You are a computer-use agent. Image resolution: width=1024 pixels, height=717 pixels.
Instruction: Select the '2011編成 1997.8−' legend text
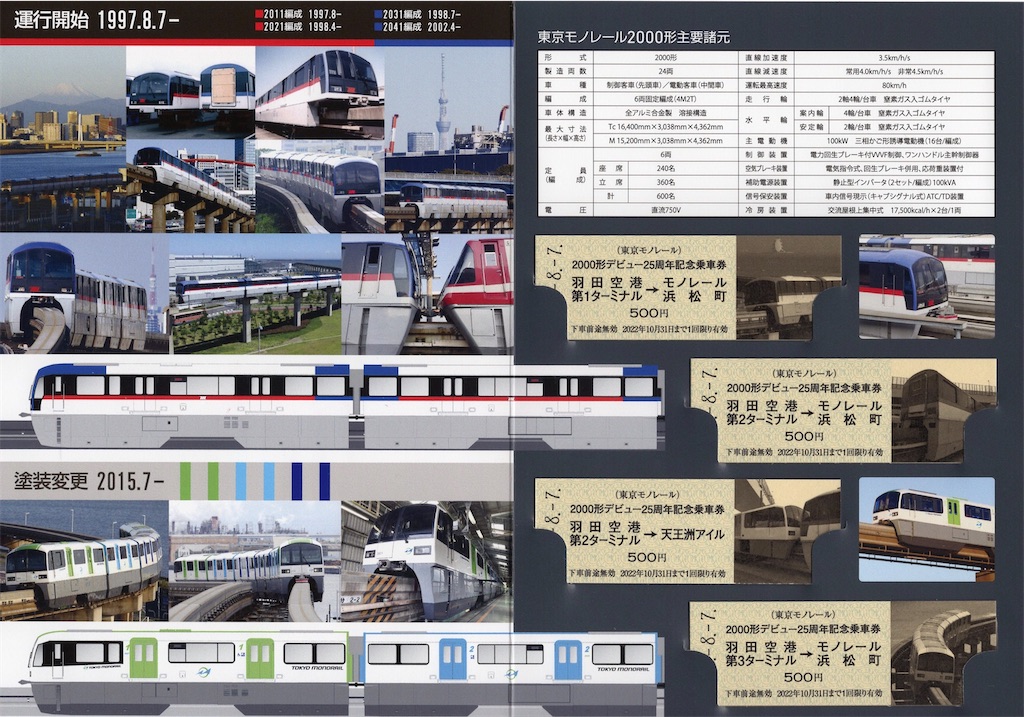[x=302, y=14]
